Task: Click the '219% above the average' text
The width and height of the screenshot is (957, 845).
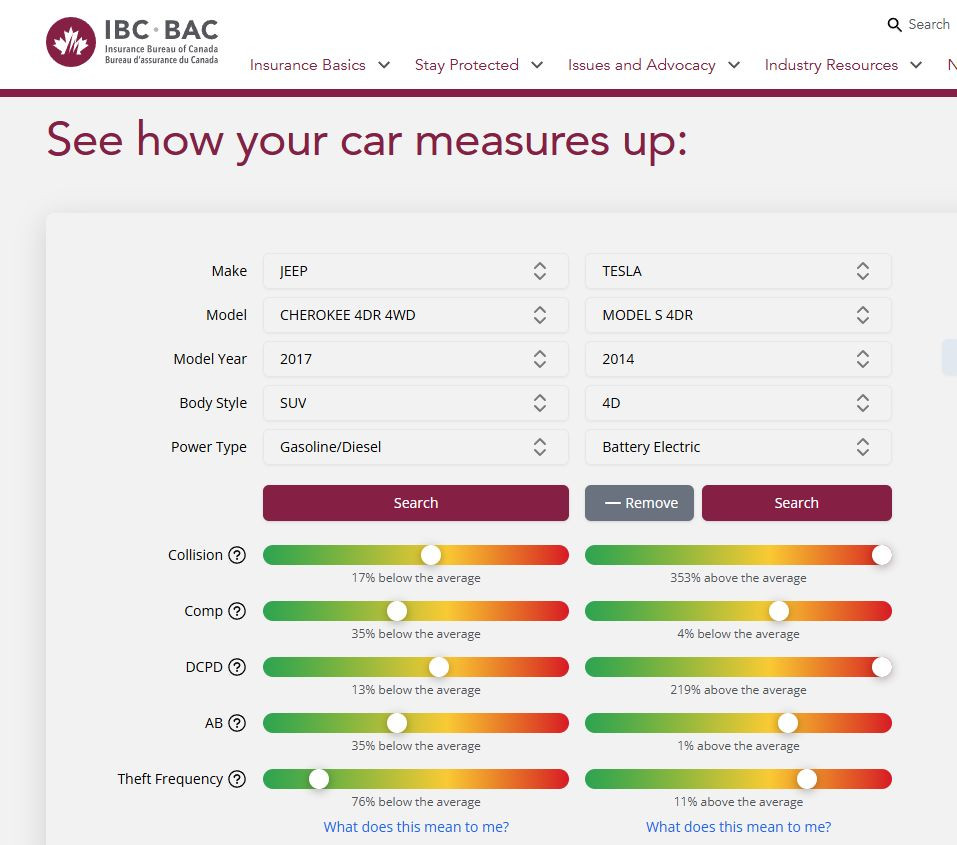Action: (738, 690)
